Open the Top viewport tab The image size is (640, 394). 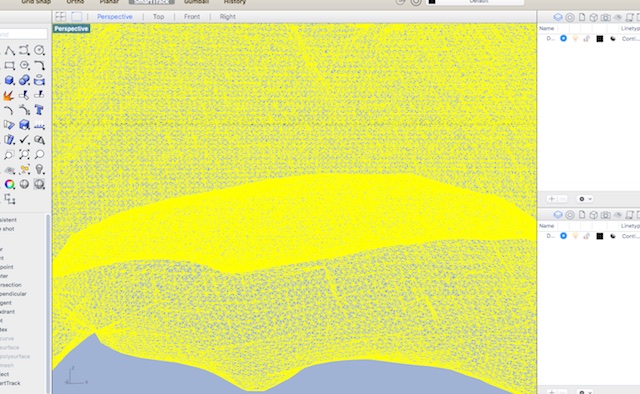(158, 17)
